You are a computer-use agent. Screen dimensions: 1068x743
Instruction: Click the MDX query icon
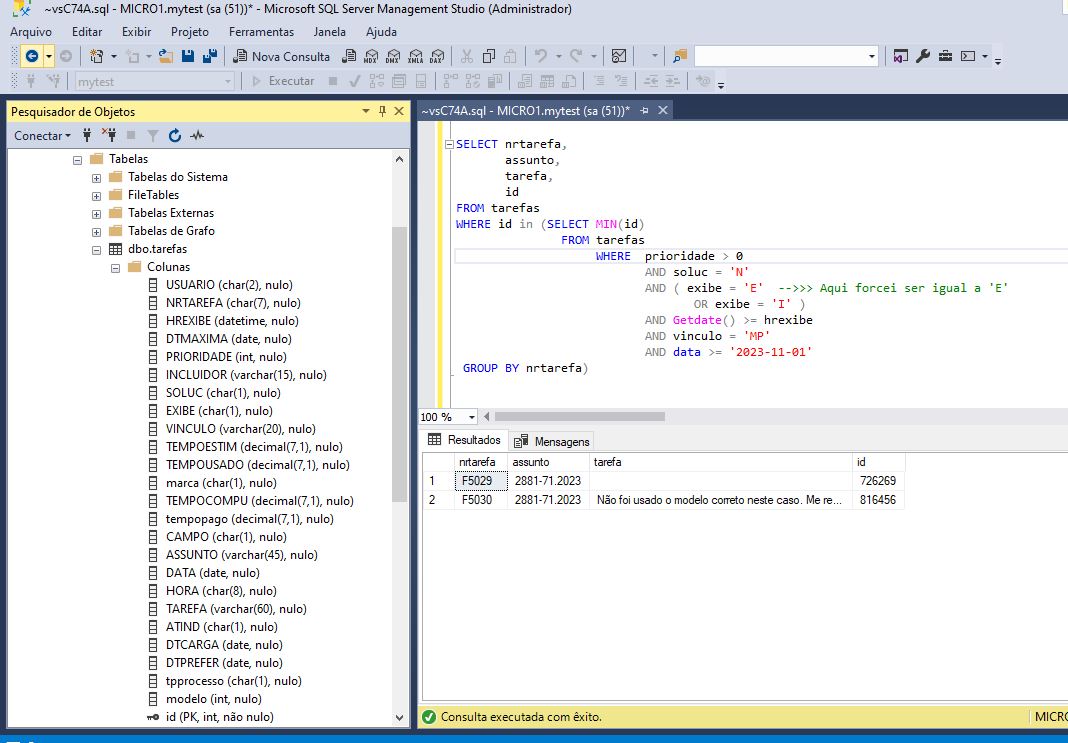click(x=371, y=56)
